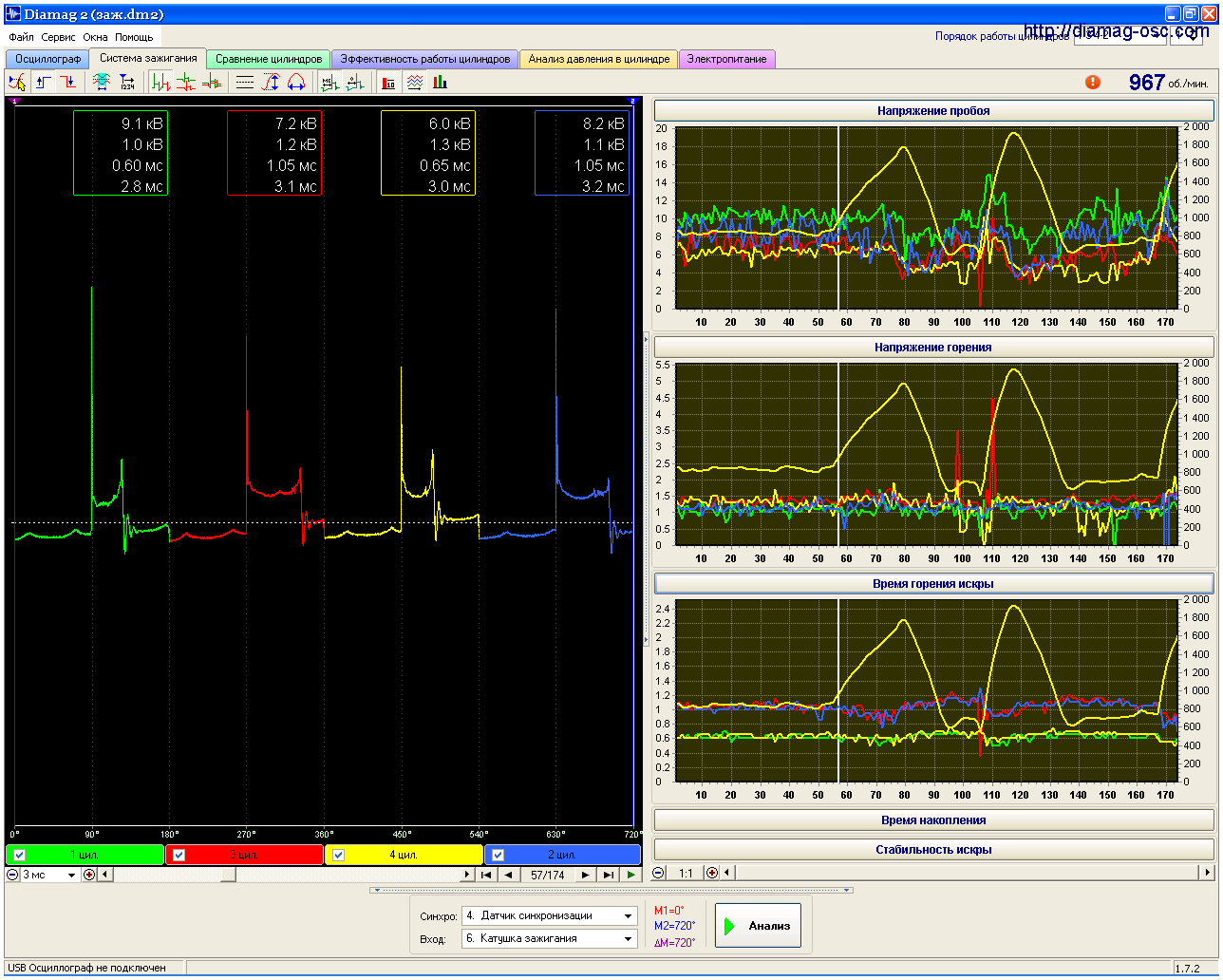Switch to the Электропитание tab

726,59
